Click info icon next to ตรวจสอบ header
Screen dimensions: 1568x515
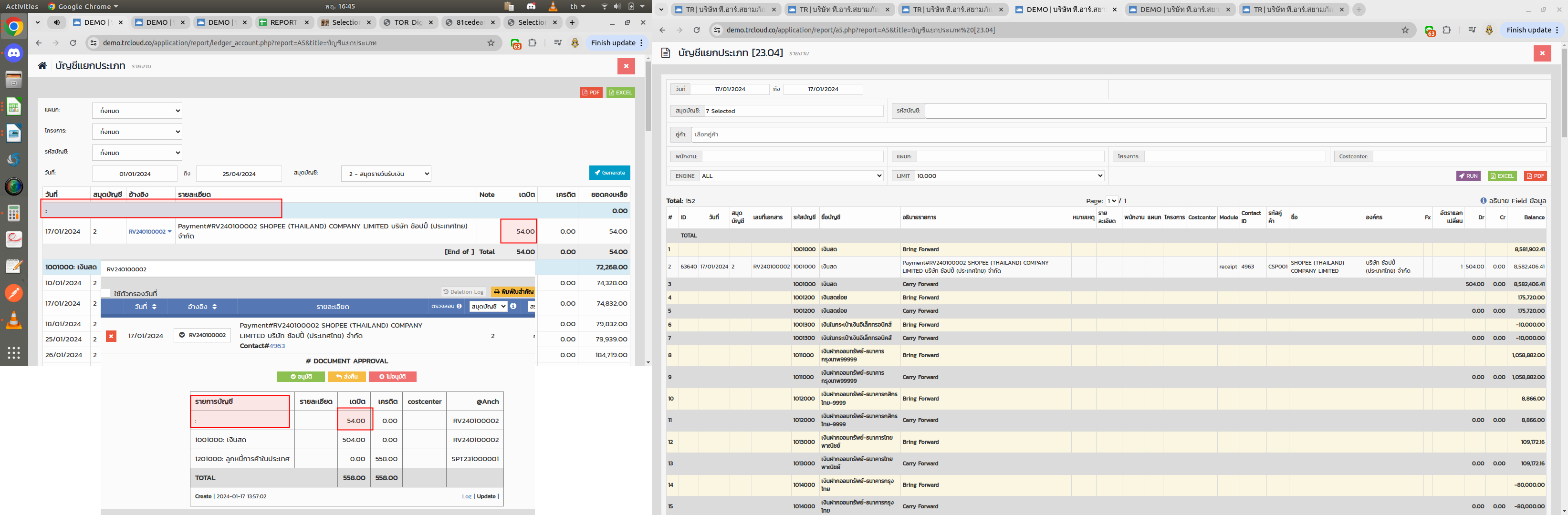tap(459, 307)
